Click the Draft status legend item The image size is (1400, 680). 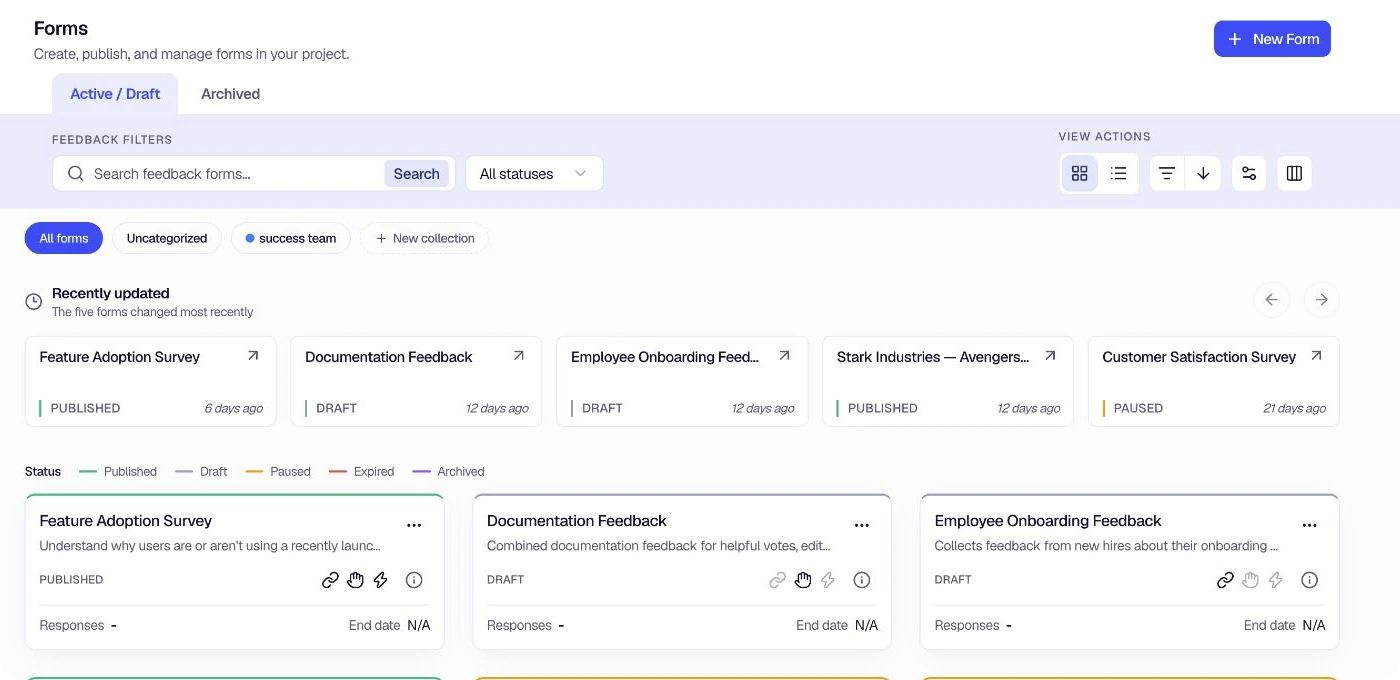pyautogui.click(x=201, y=471)
